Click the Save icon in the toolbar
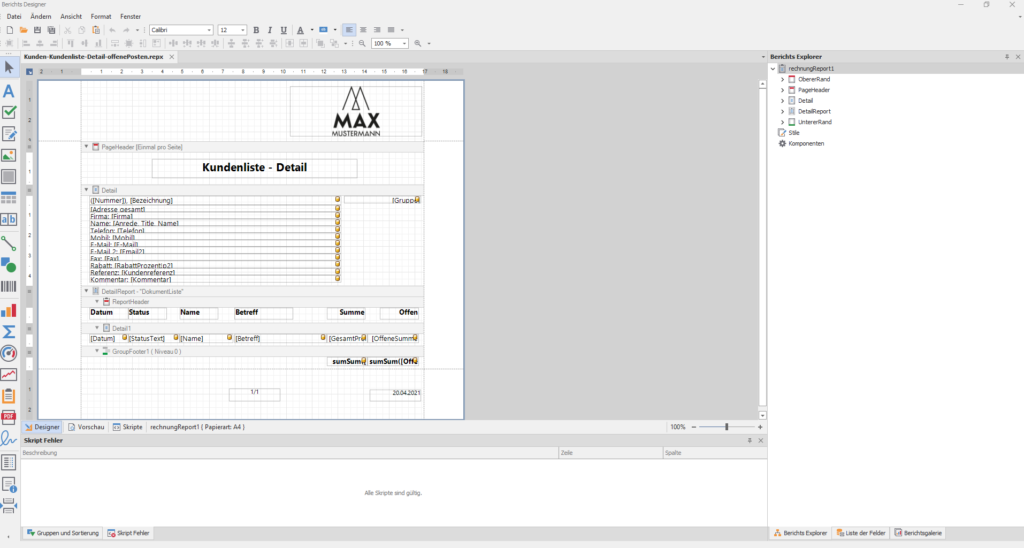Image resolution: width=1024 pixels, height=548 pixels. [x=37, y=30]
